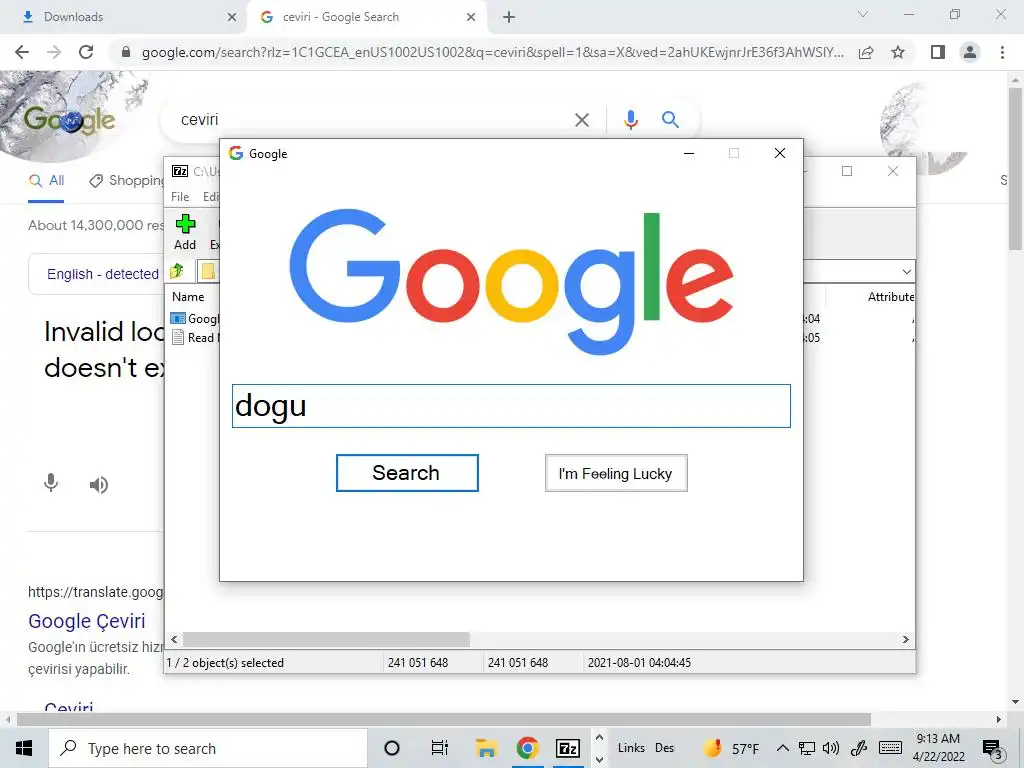Select the Google file row in 7-Zip

195,319
